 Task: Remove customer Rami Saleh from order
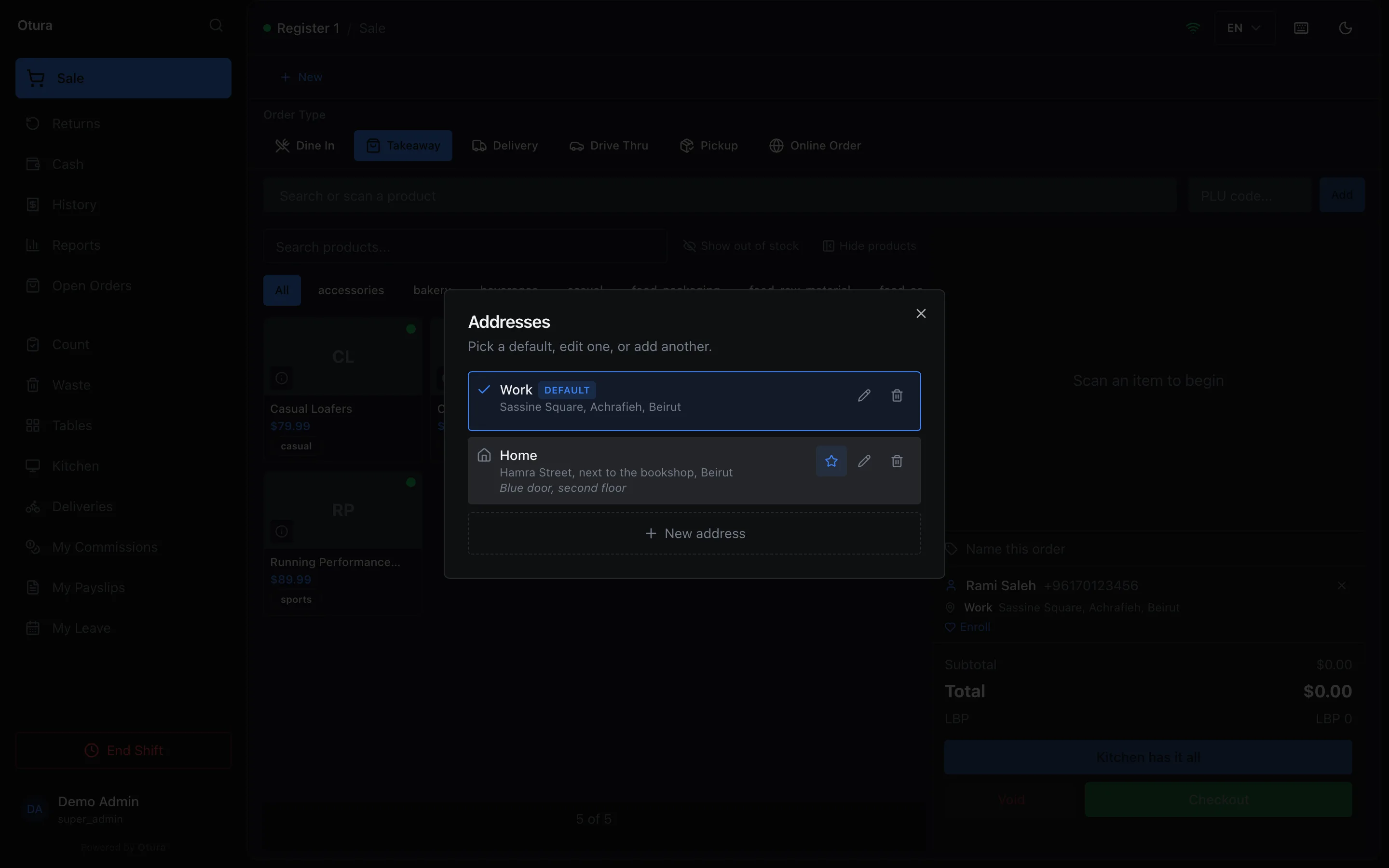click(1341, 585)
